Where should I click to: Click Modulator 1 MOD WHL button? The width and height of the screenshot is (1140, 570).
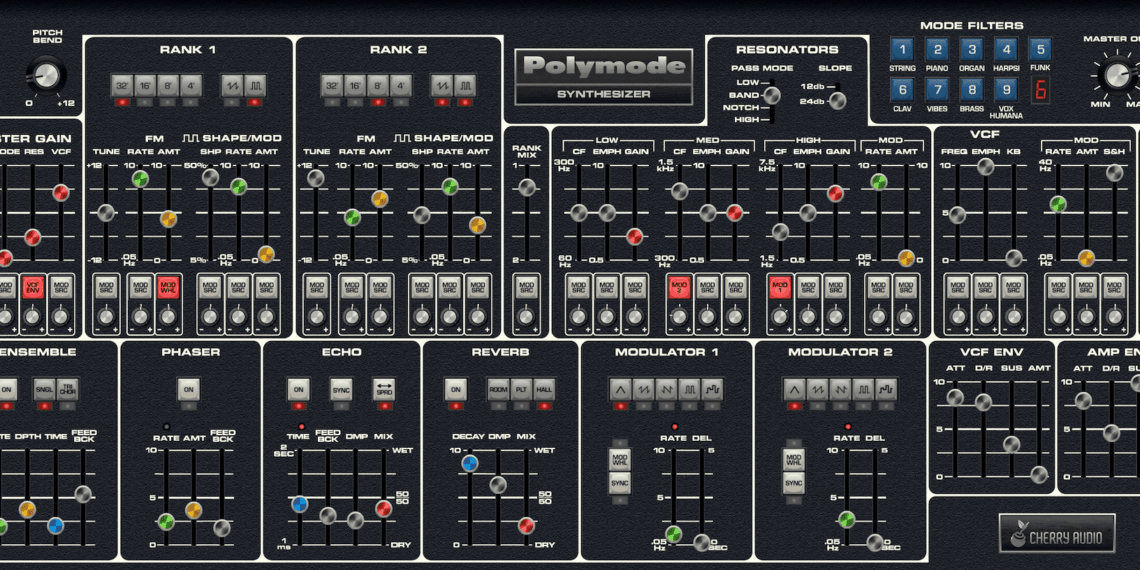tap(620, 459)
